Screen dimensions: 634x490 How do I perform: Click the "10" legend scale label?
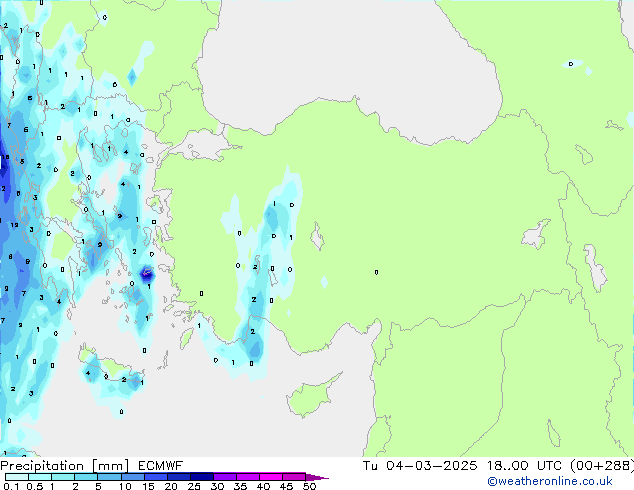(x=125, y=486)
